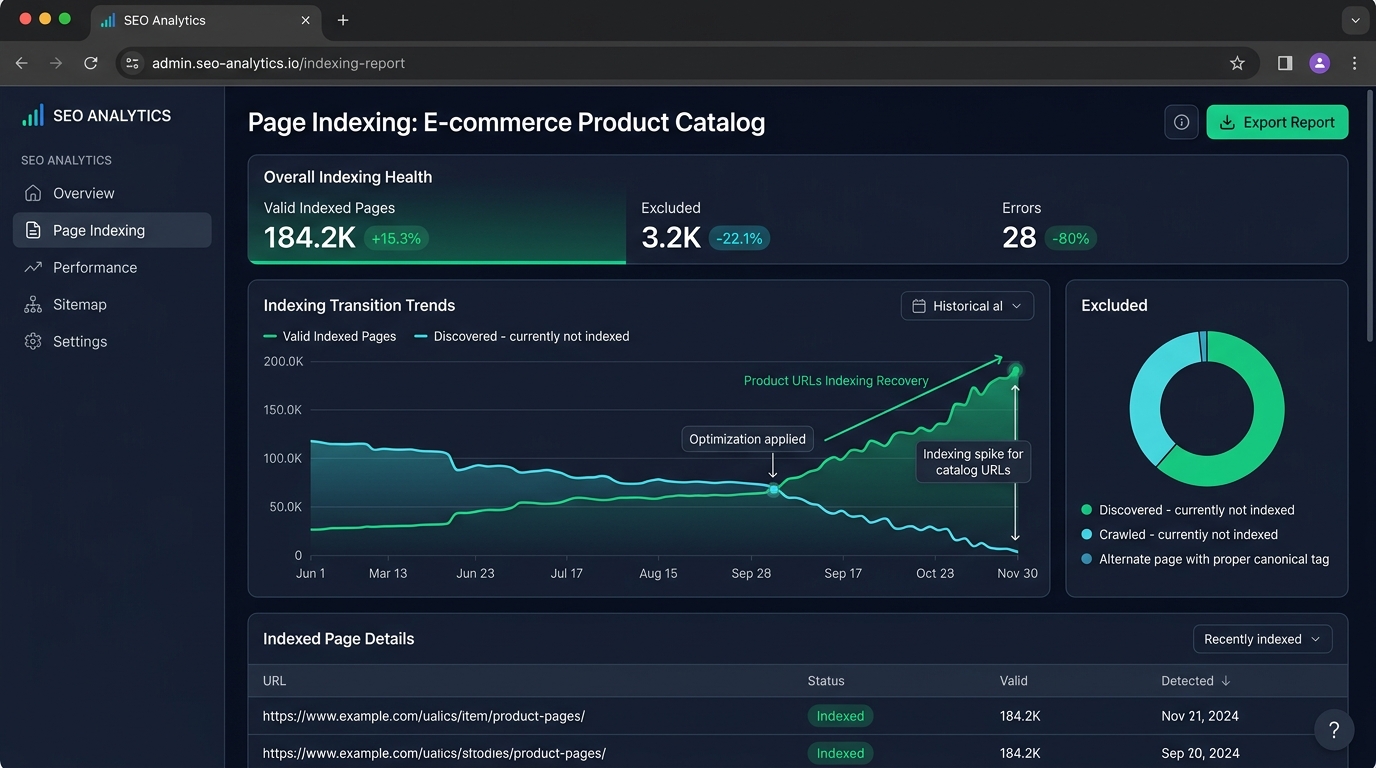Expand the Recently indexed sort dropdown

tap(1263, 639)
